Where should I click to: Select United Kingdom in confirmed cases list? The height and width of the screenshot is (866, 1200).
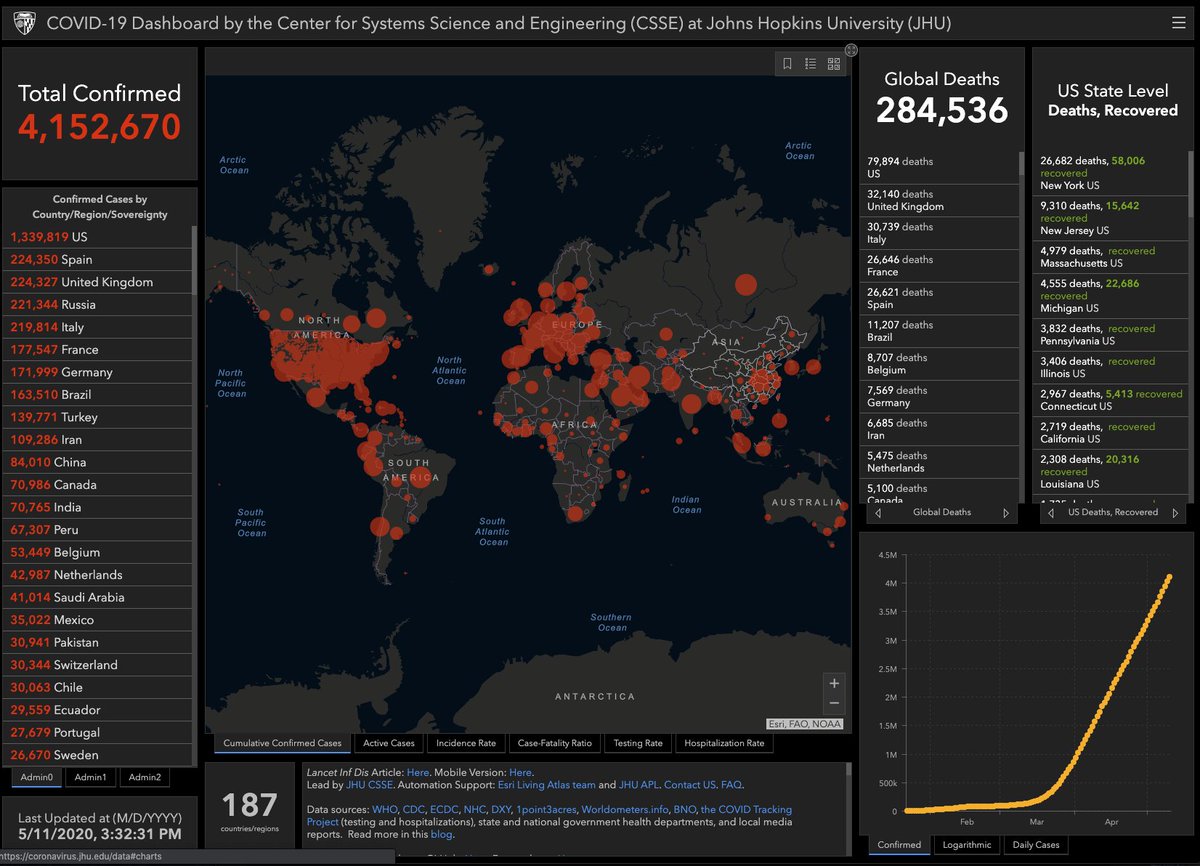coord(99,282)
